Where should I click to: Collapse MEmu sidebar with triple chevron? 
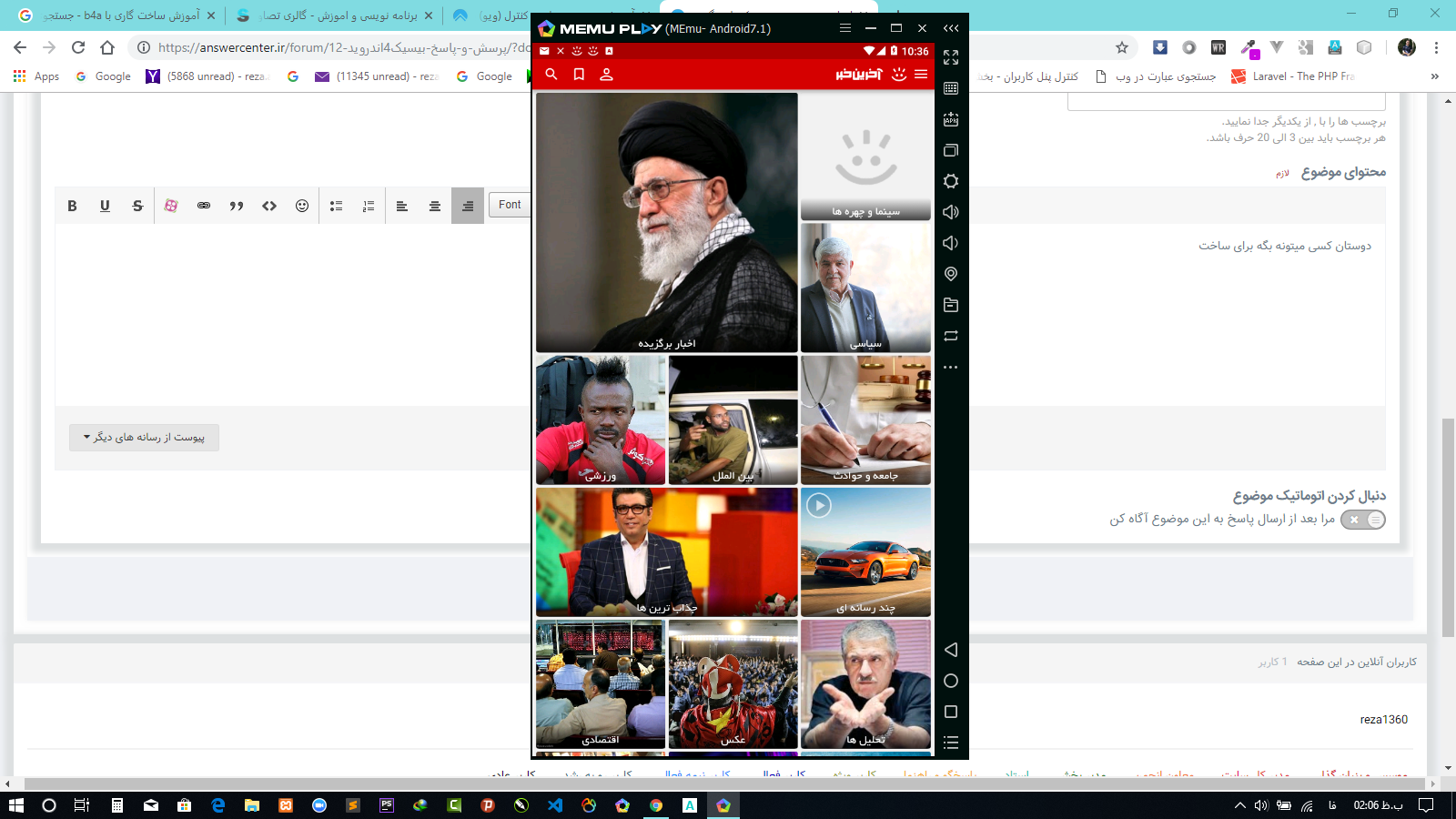click(x=951, y=28)
